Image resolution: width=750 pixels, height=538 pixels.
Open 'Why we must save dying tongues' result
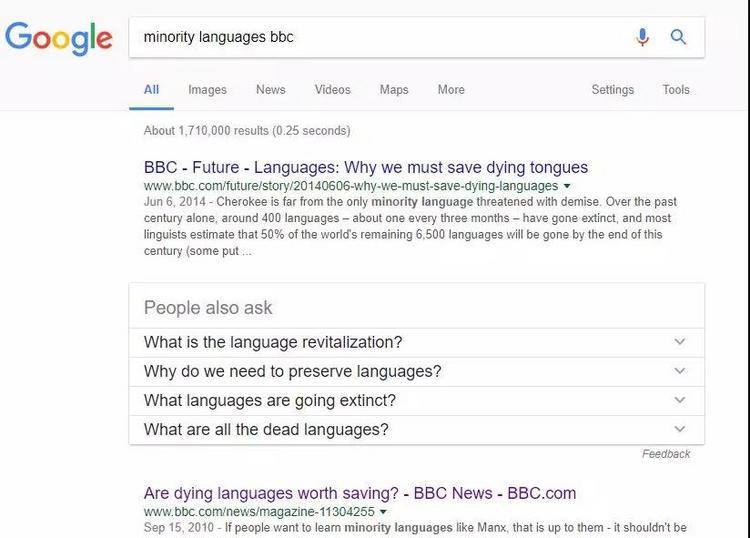tap(366, 167)
